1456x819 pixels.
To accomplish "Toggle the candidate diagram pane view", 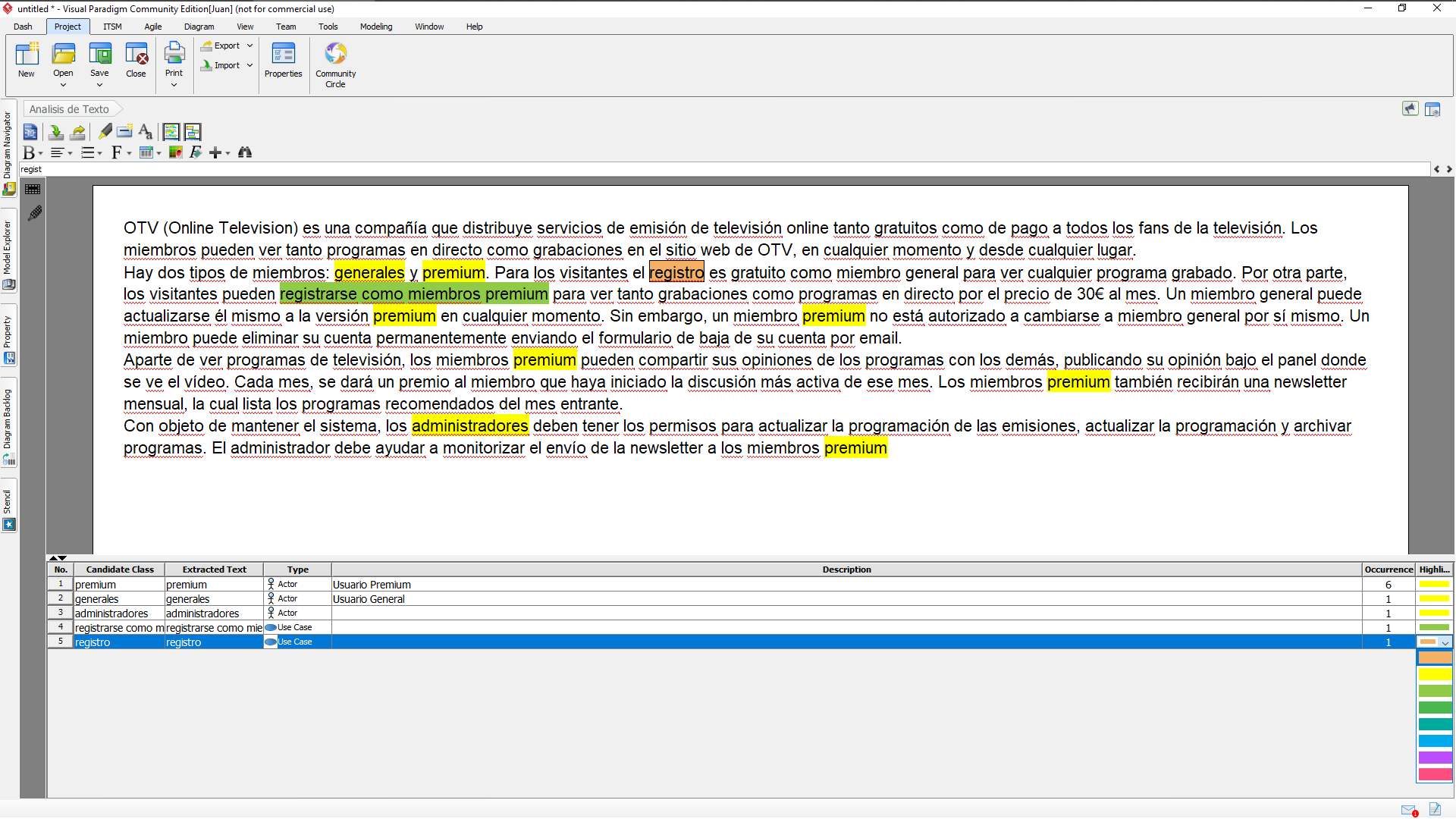I will click(193, 132).
